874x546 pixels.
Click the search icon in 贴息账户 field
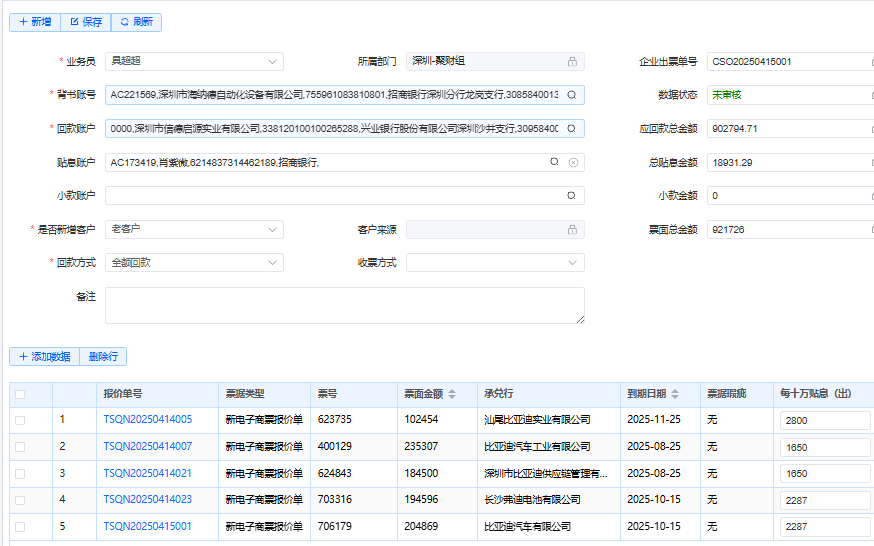click(554, 162)
